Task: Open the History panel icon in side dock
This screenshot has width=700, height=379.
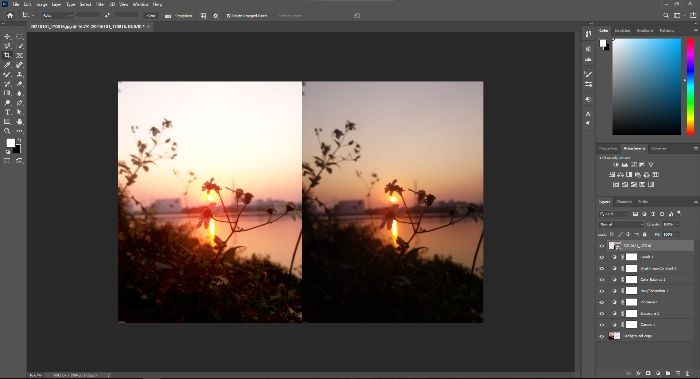Action: tap(588, 34)
